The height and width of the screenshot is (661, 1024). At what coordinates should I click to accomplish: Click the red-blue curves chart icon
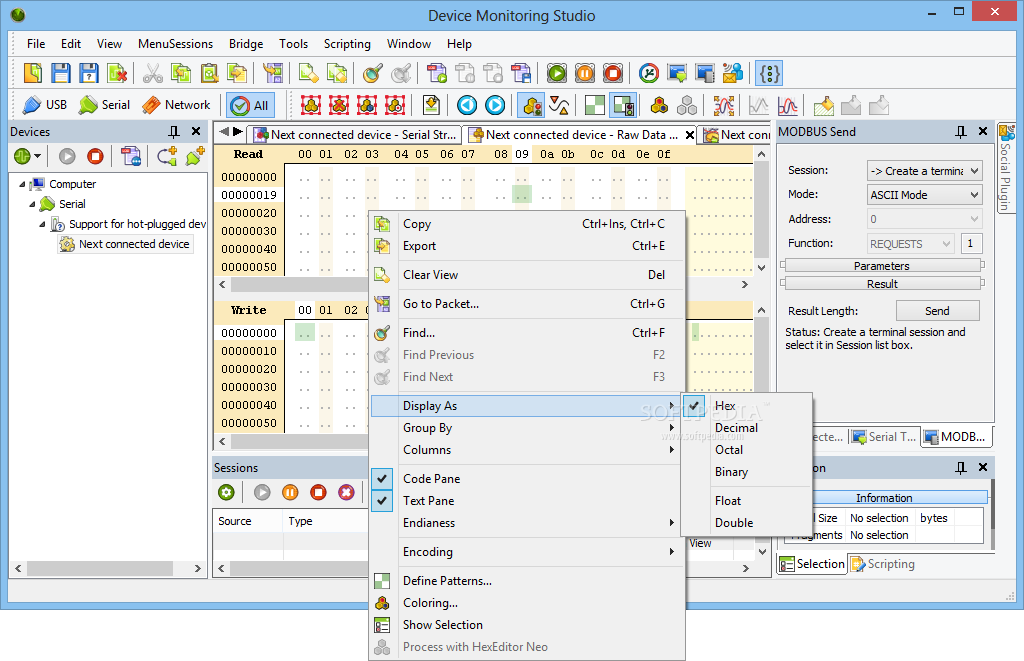point(788,105)
